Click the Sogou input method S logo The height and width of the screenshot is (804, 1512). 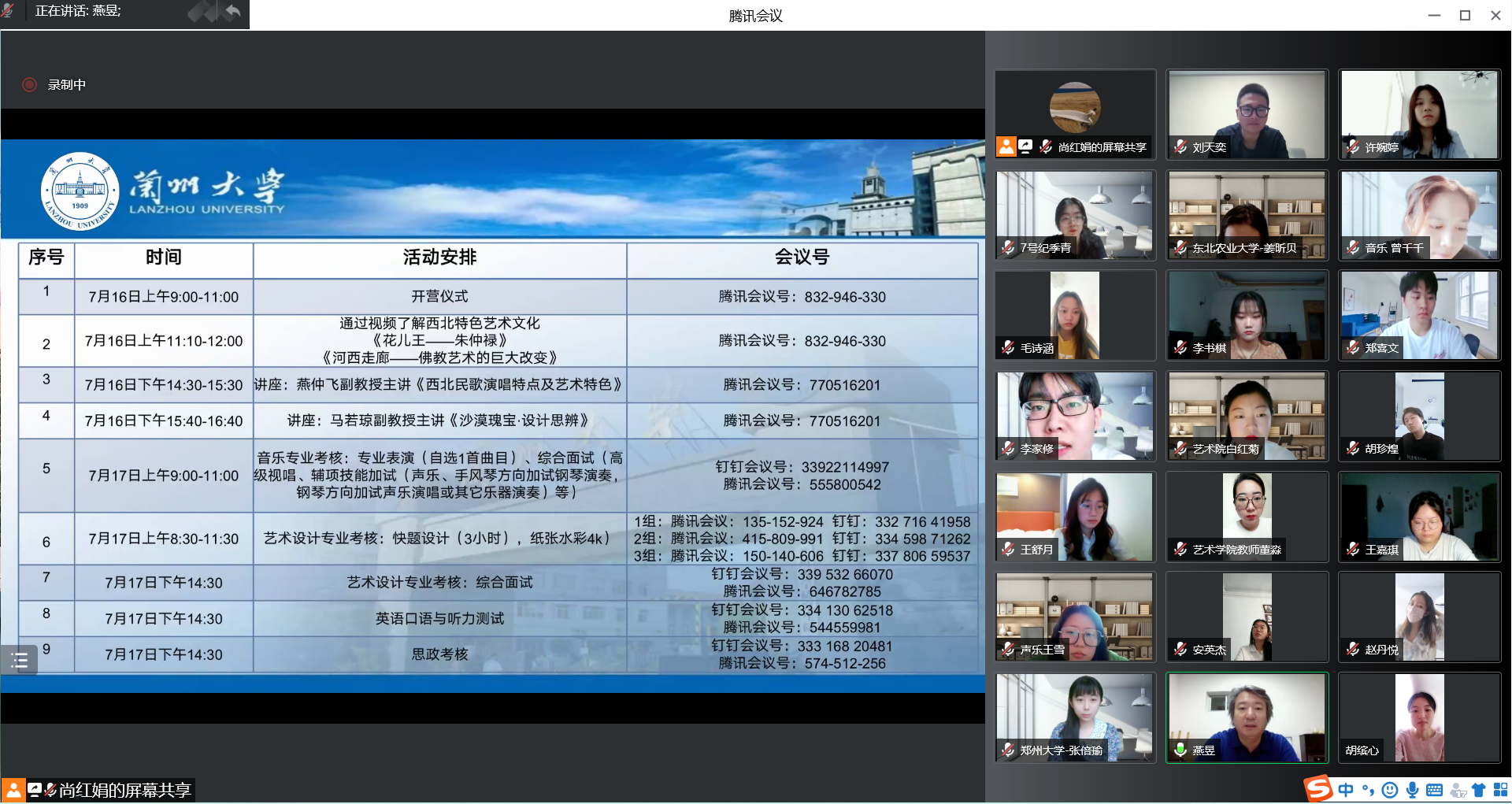(1318, 788)
